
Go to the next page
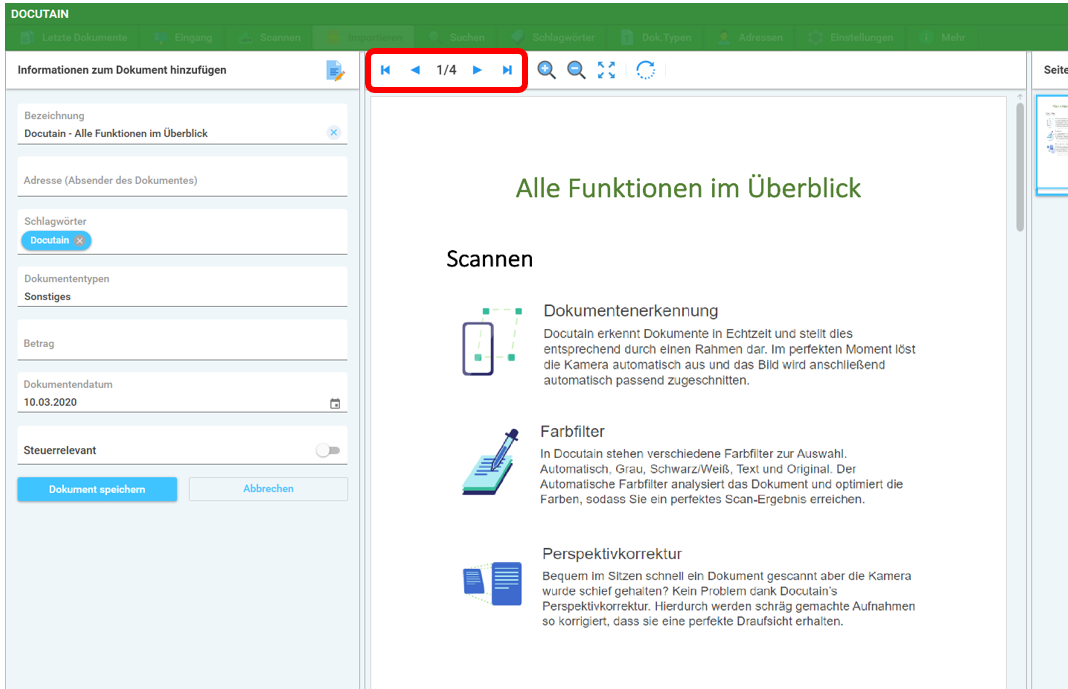click(477, 70)
